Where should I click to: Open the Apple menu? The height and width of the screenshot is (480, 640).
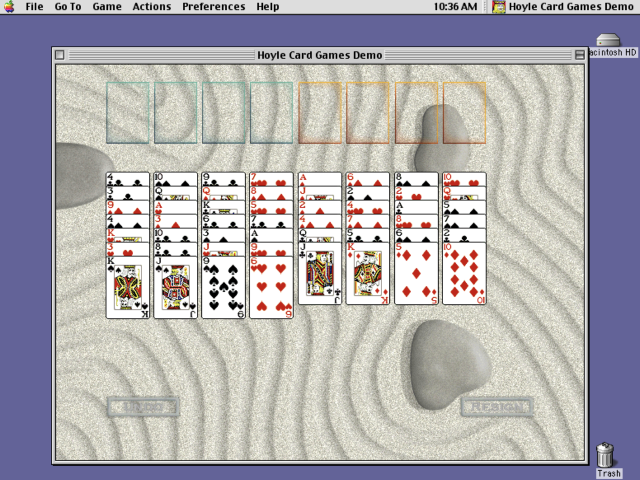[9, 7]
